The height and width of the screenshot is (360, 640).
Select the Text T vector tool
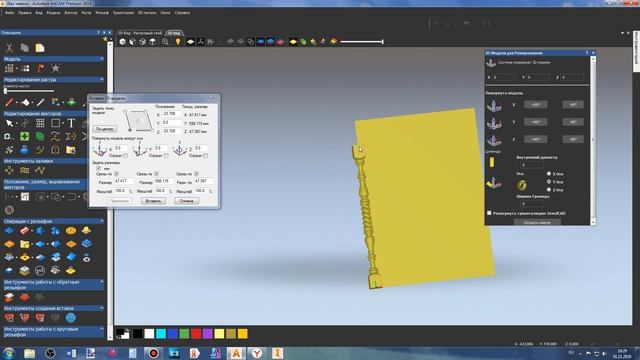tap(71, 123)
